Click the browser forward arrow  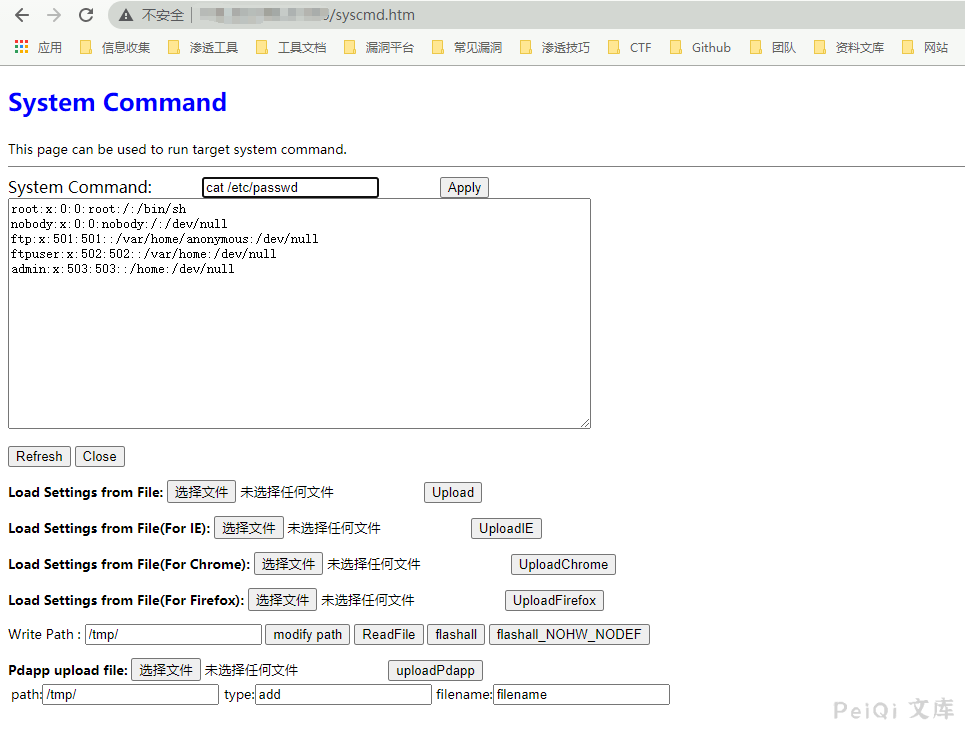54,15
